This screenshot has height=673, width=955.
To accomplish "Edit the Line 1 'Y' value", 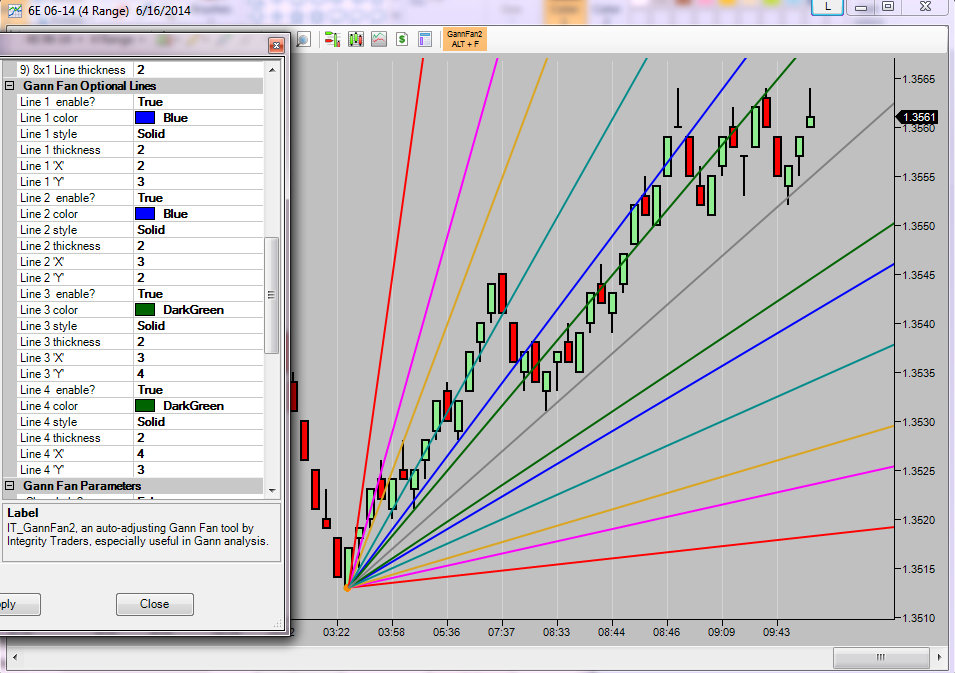I will (199, 181).
